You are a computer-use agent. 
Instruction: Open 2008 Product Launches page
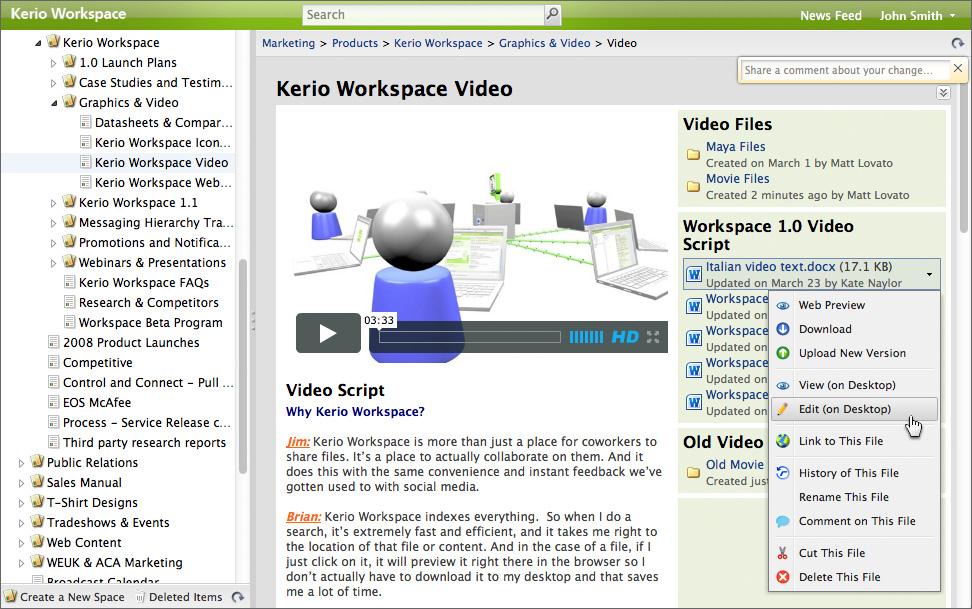(x=131, y=342)
